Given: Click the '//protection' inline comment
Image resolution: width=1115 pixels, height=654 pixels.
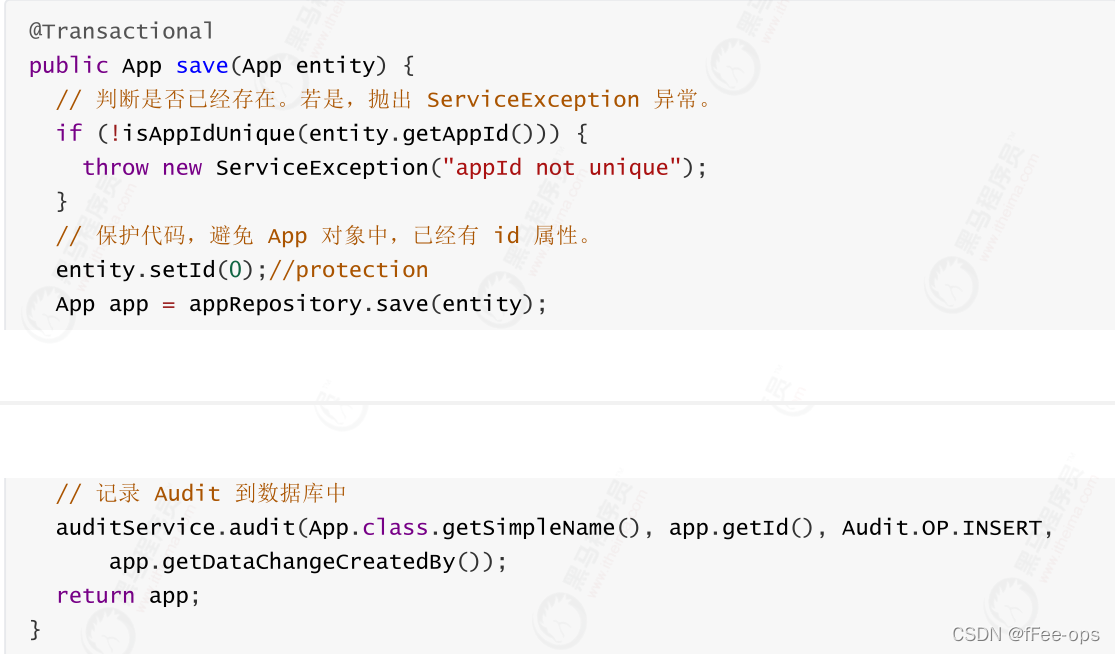Looking at the screenshot, I should pyautogui.click(x=348, y=270).
